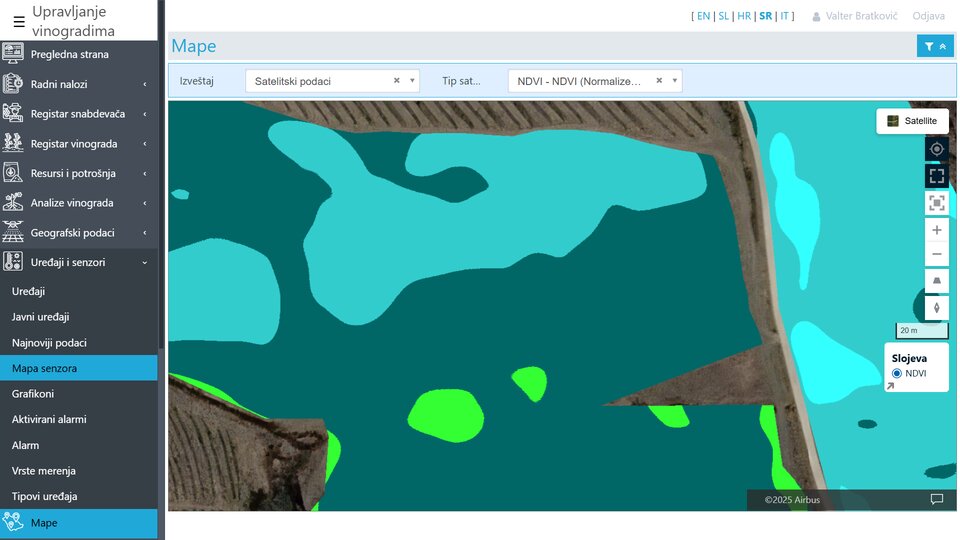Zoom in on the map
Screen dimensions: 960x540
(x=936, y=230)
